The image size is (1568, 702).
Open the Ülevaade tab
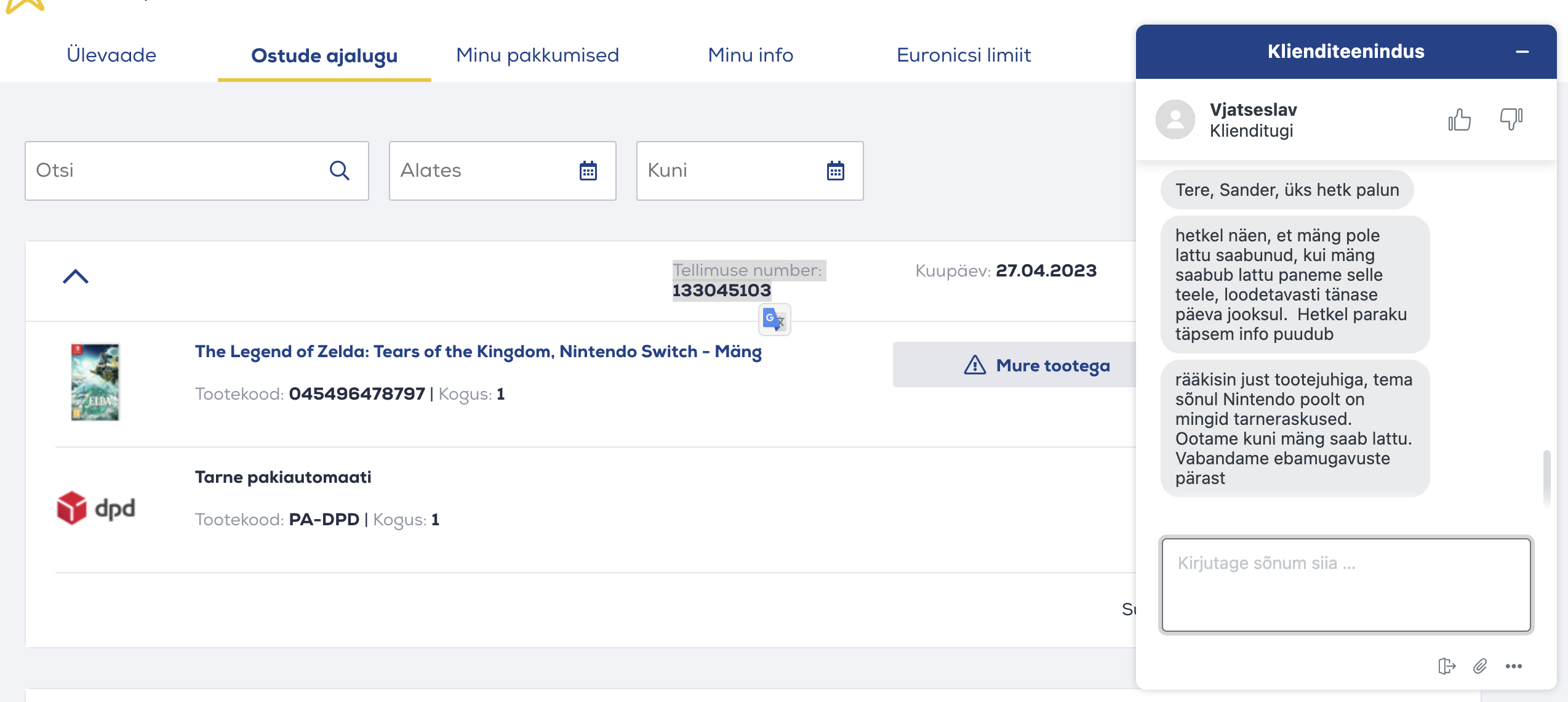tap(111, 55)
